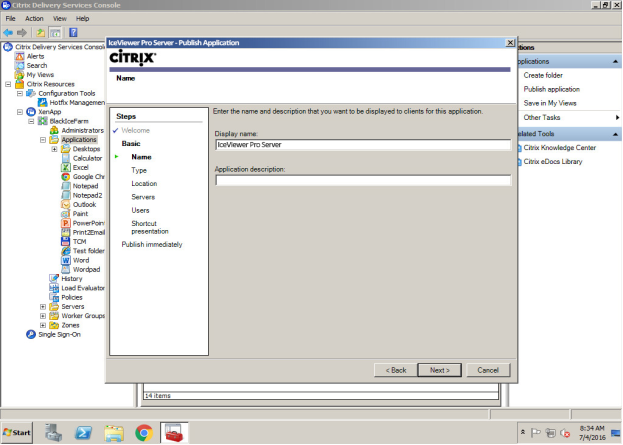Viewport: 623px width, 445px height.
Task: Click the Paint application icon
Action: [66, 214]
